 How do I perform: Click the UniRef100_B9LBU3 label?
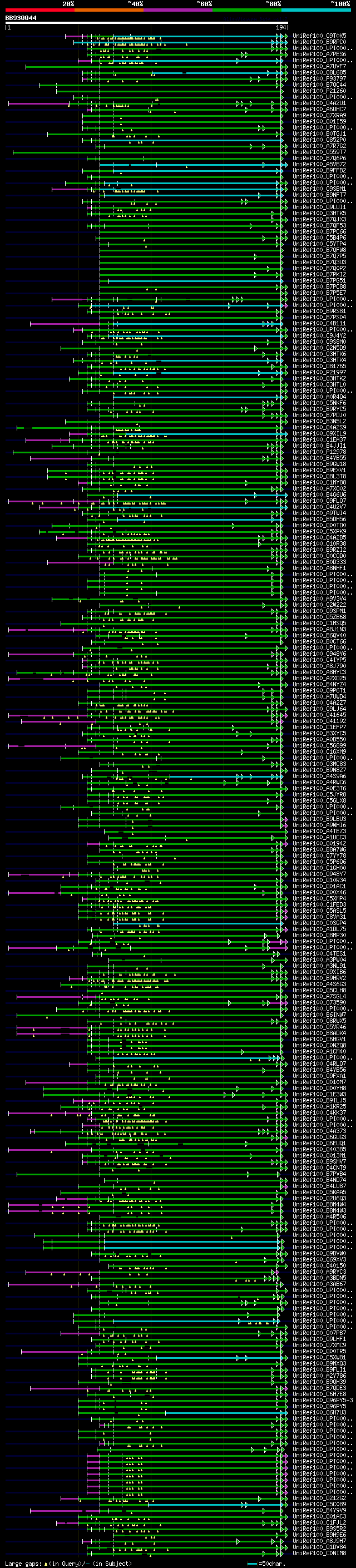pos(319,819)
